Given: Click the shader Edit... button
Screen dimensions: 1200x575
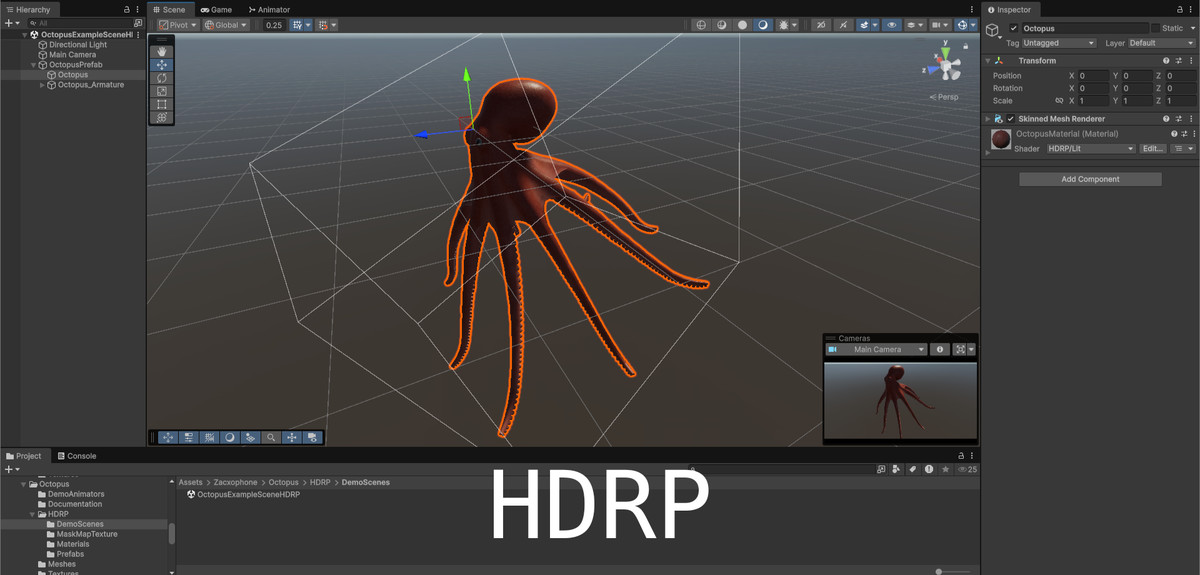Looking at the screenshot, I should (1153, 148).
